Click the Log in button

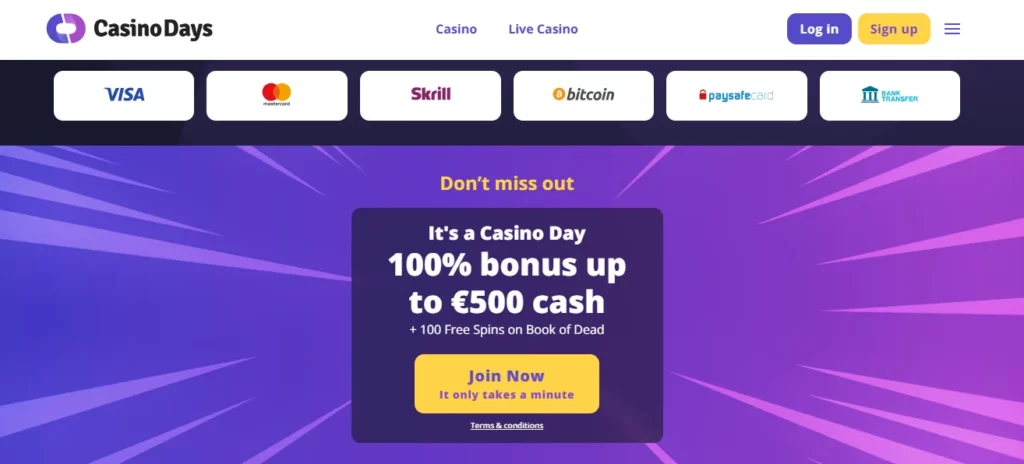[819, 29]
